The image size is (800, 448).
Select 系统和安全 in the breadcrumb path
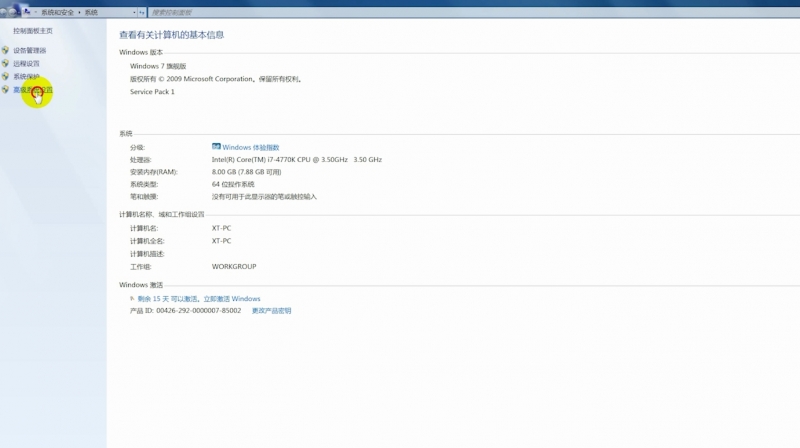coord(57,12)
